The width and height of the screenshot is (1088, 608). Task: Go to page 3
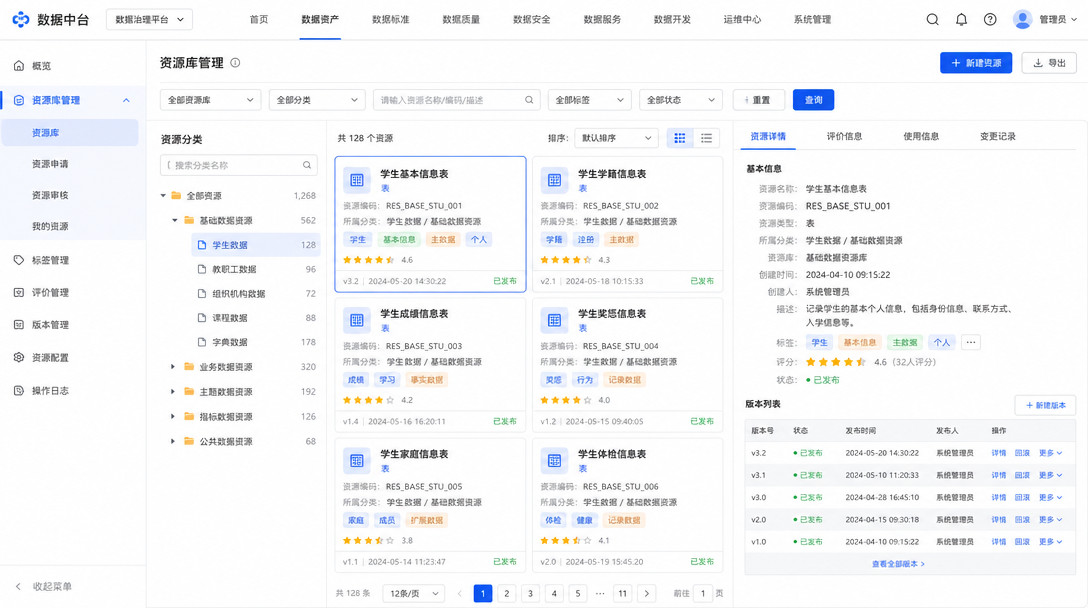coord(530,593)
